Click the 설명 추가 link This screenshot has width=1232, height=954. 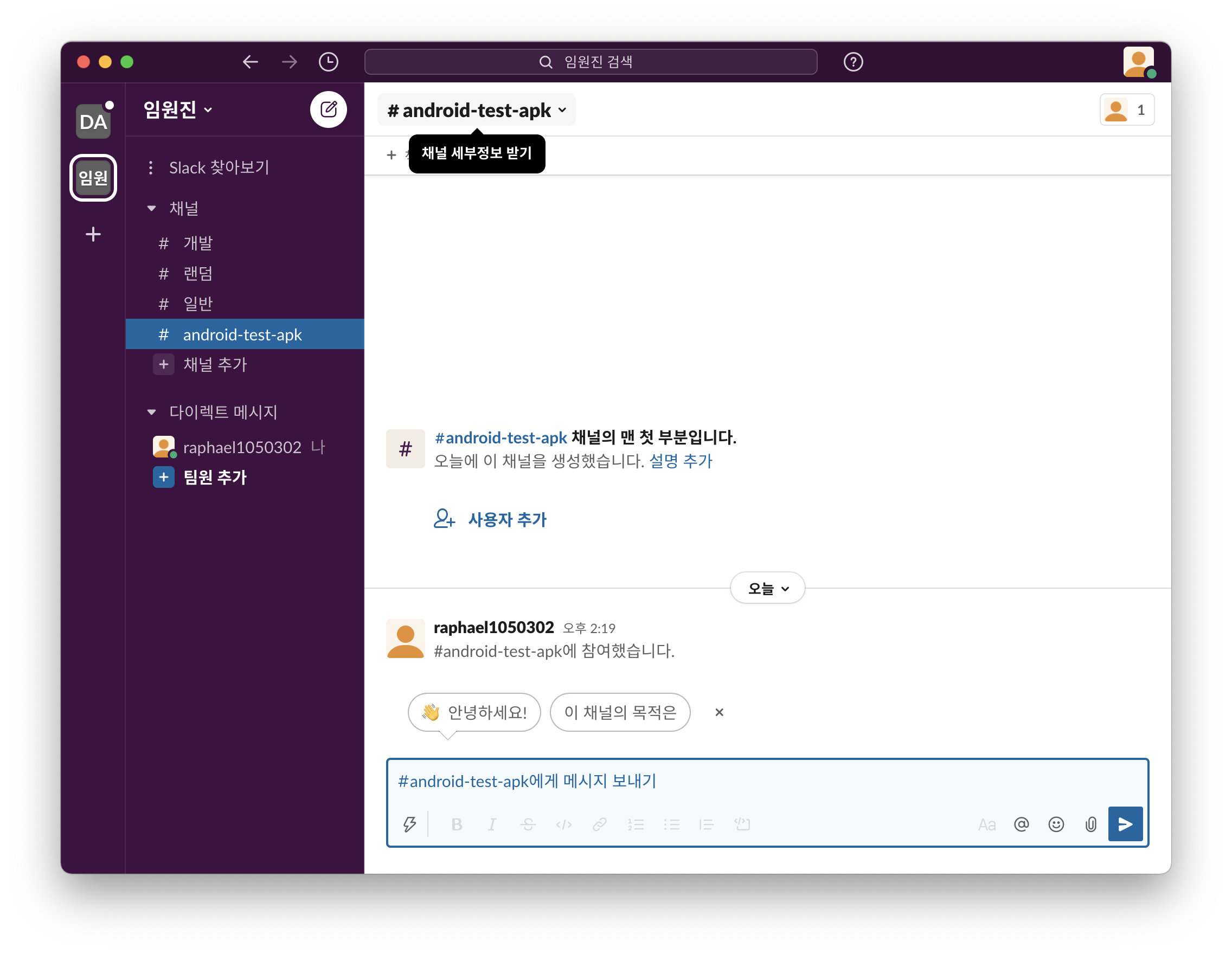681,461
